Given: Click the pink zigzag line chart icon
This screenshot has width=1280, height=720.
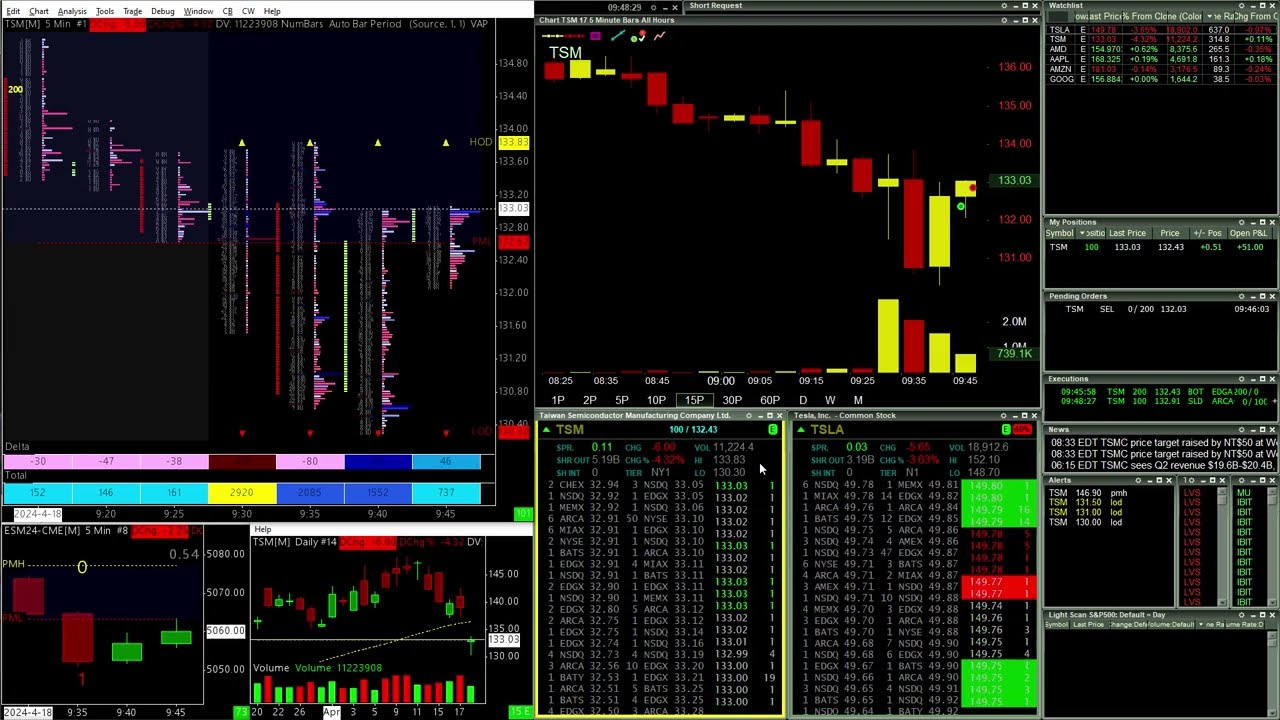Looking at the screenshot, I should [x=659, y=36].
